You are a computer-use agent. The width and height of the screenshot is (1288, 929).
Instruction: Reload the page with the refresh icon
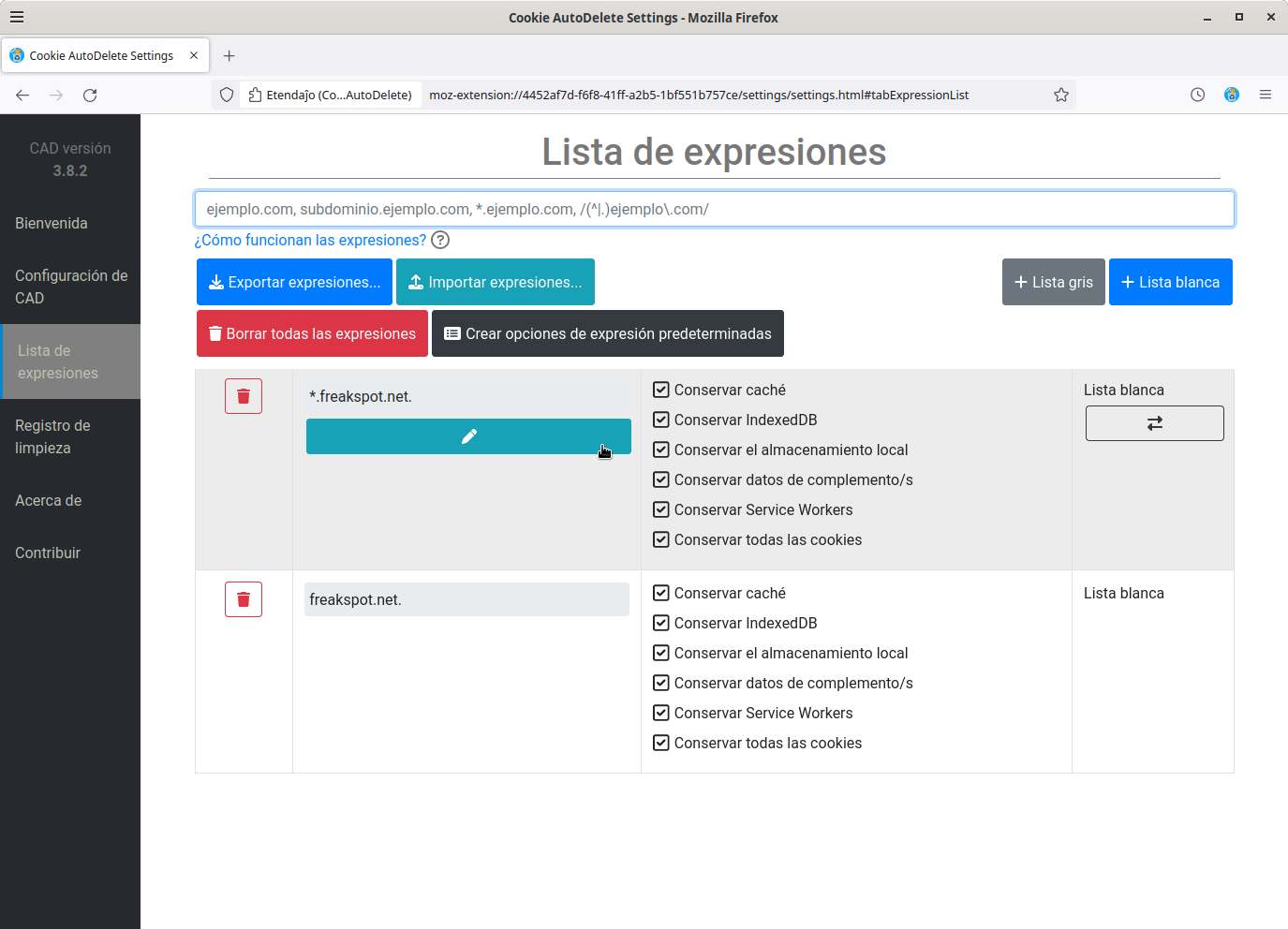point(90,95)
